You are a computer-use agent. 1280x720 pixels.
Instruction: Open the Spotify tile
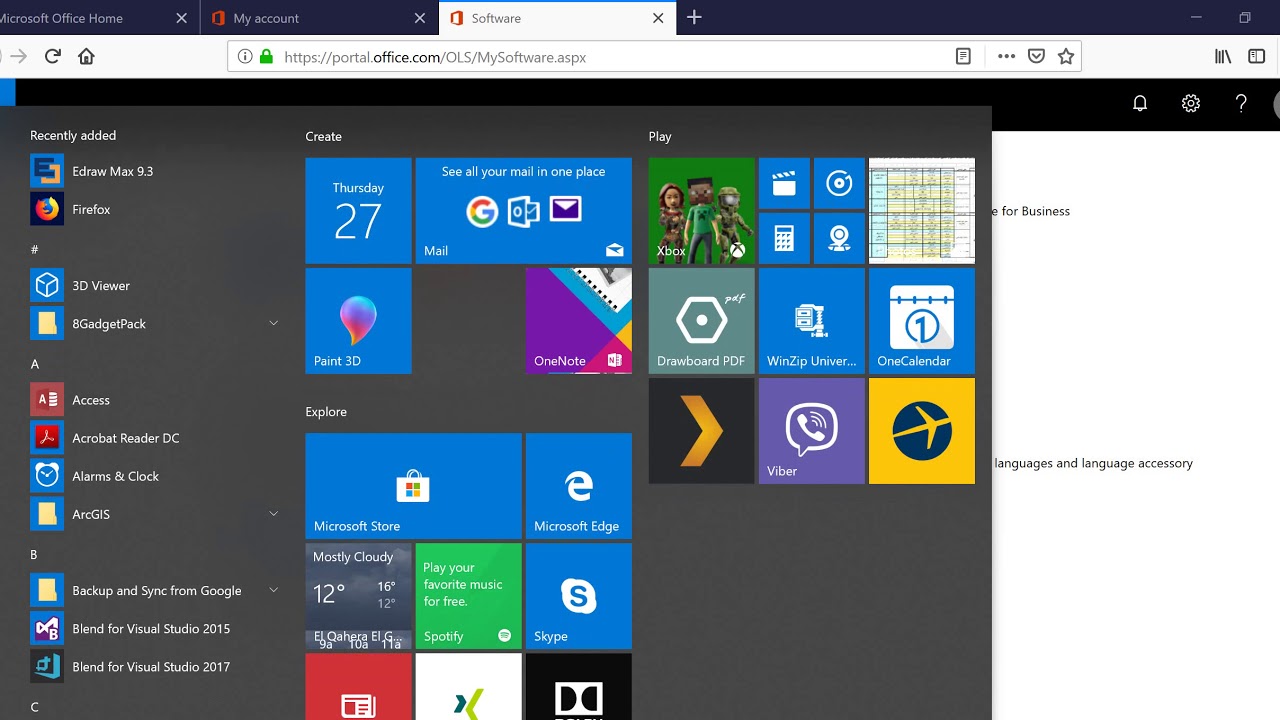469,596
